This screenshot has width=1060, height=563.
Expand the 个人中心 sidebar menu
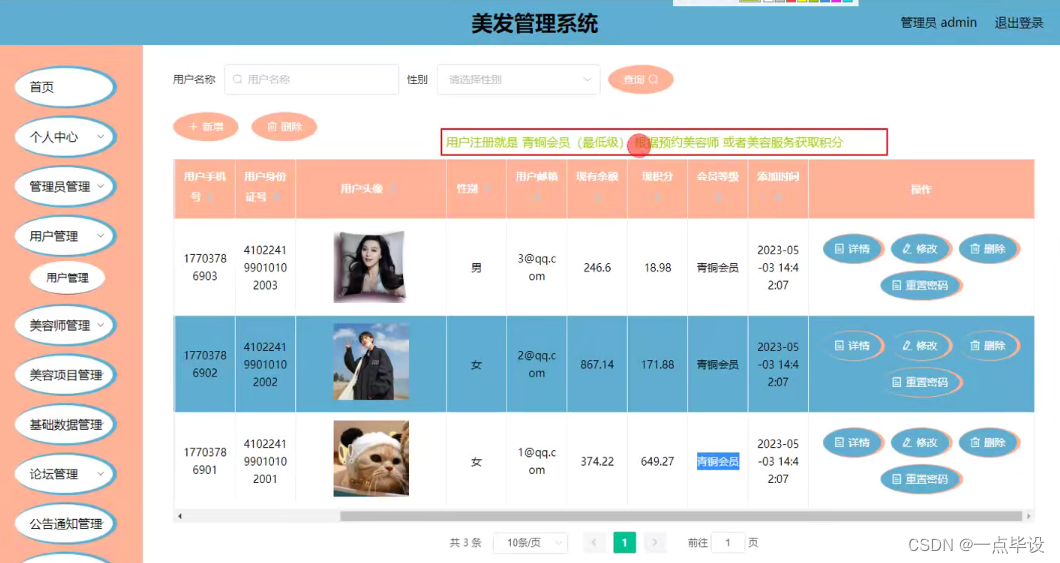(65, 137)
